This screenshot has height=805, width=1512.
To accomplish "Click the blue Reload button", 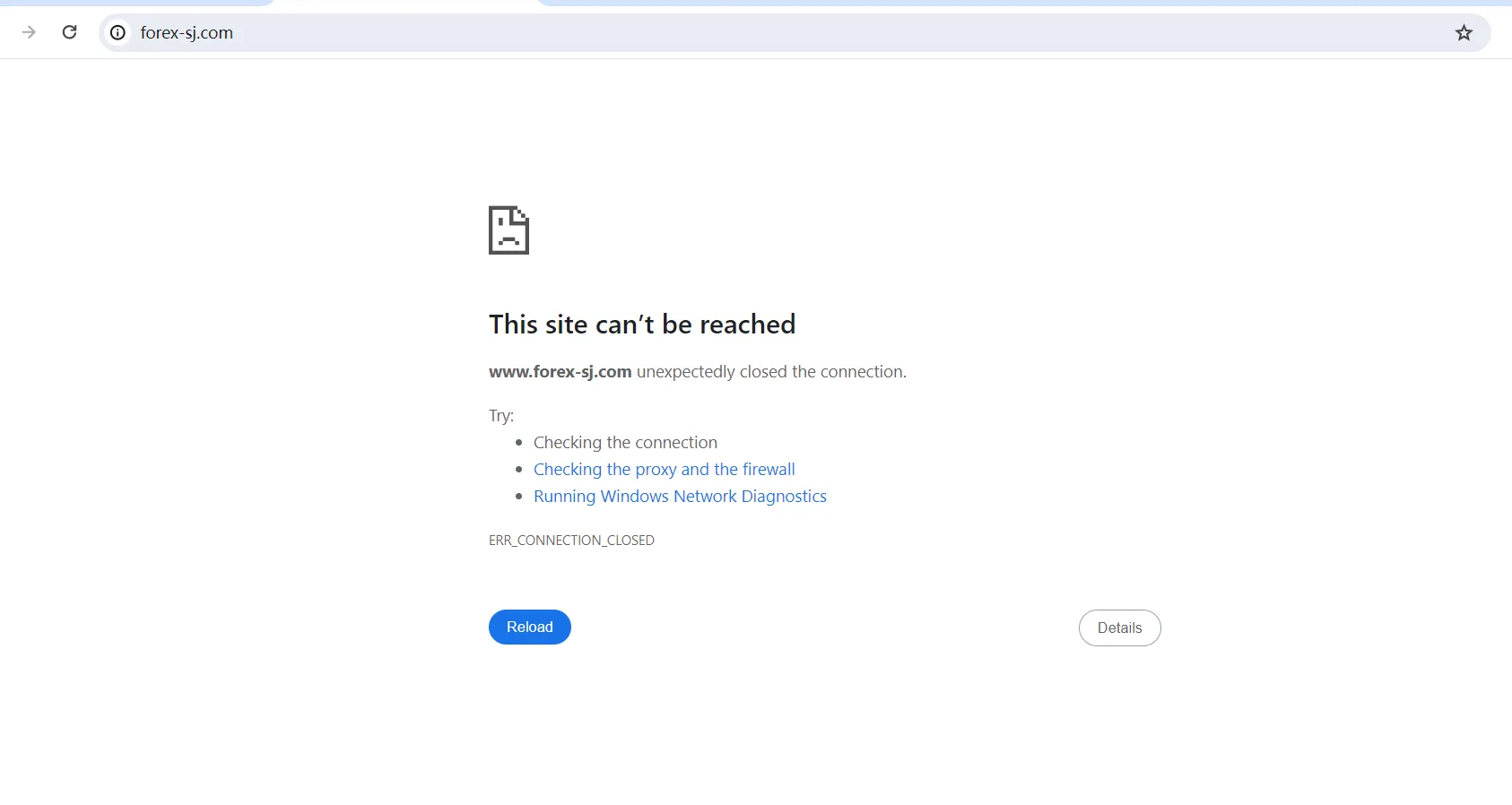I will coord(530,627).
